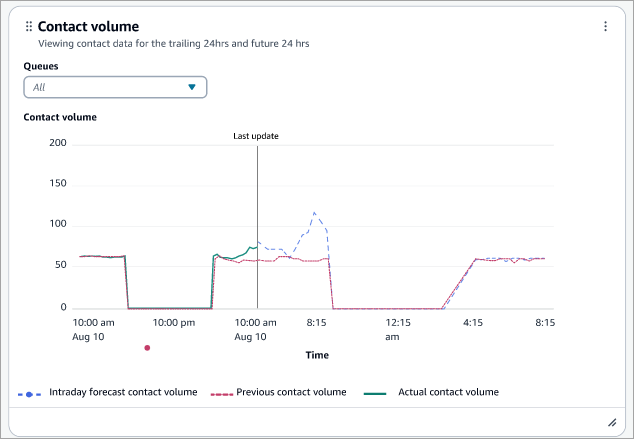This screenshot has width=634, height=439.
Task: Click the pink dot below the x-axis
Action: pyautogui.click(x=147, y=348)
